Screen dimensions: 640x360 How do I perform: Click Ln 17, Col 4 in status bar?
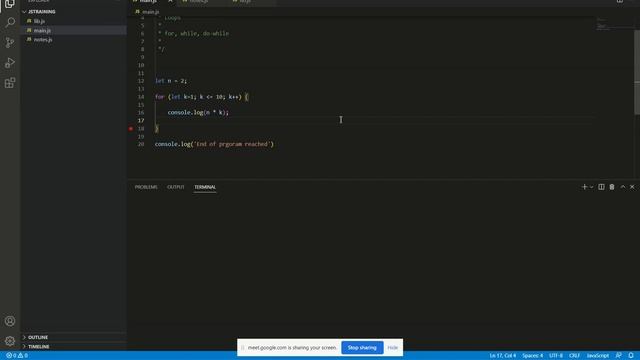pyautogui.click(x=502, y=356)
